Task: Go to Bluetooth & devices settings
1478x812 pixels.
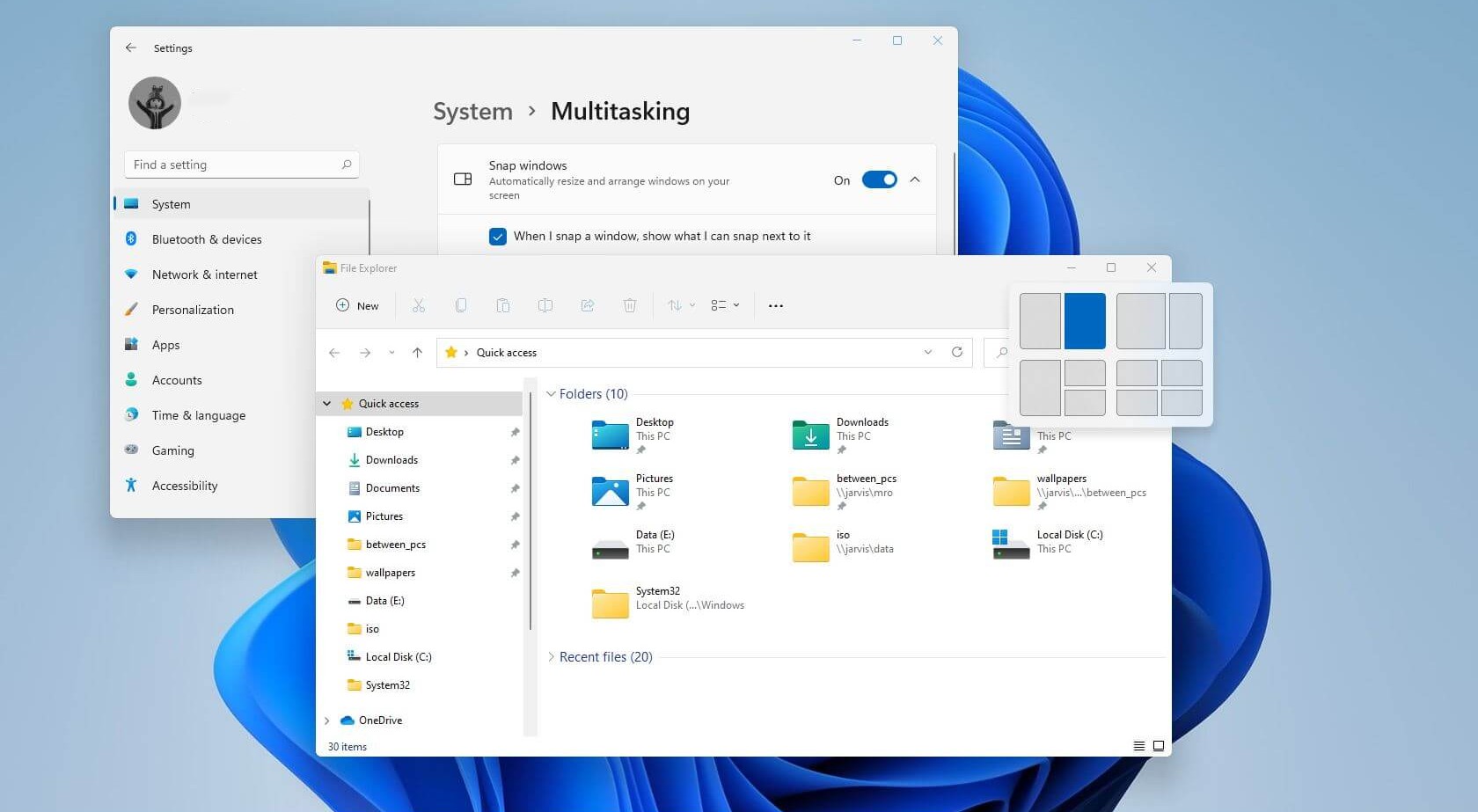Action: point(206,239)
